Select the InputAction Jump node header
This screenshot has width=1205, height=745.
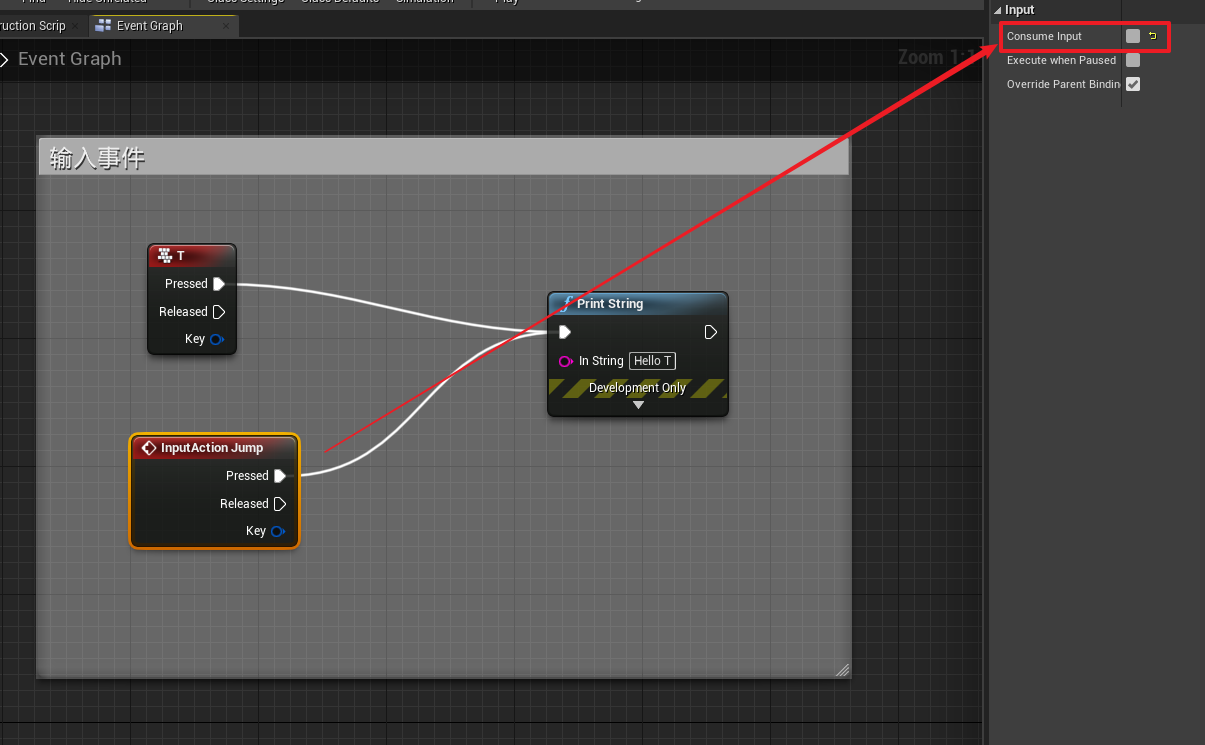(x=214, y=448)
